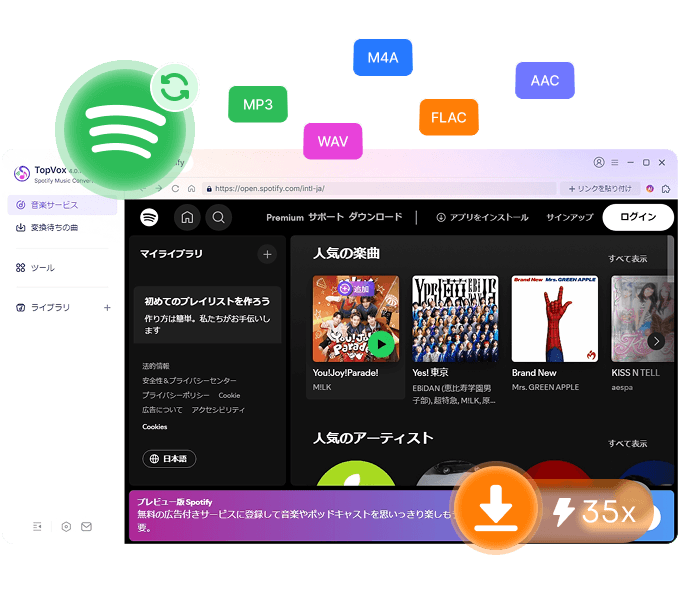Click すべて表示 for 人気のアーティスト
This screenshot has width=680, height=600.
pos(627,443)
